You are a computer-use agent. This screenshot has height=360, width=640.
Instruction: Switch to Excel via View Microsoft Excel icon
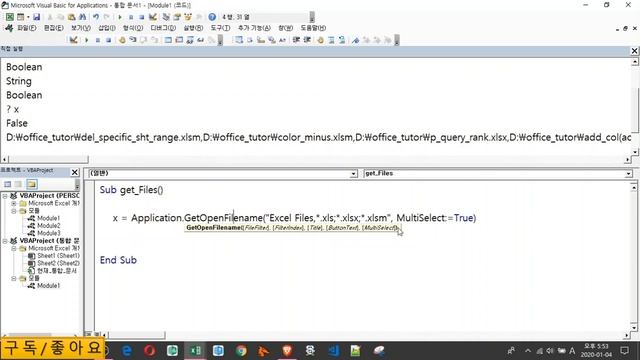[10, 17]
